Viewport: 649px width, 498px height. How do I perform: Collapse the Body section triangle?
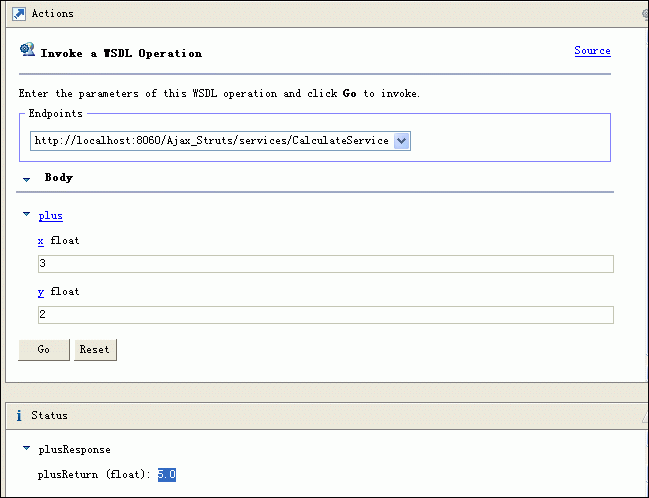tap(26, 180)
